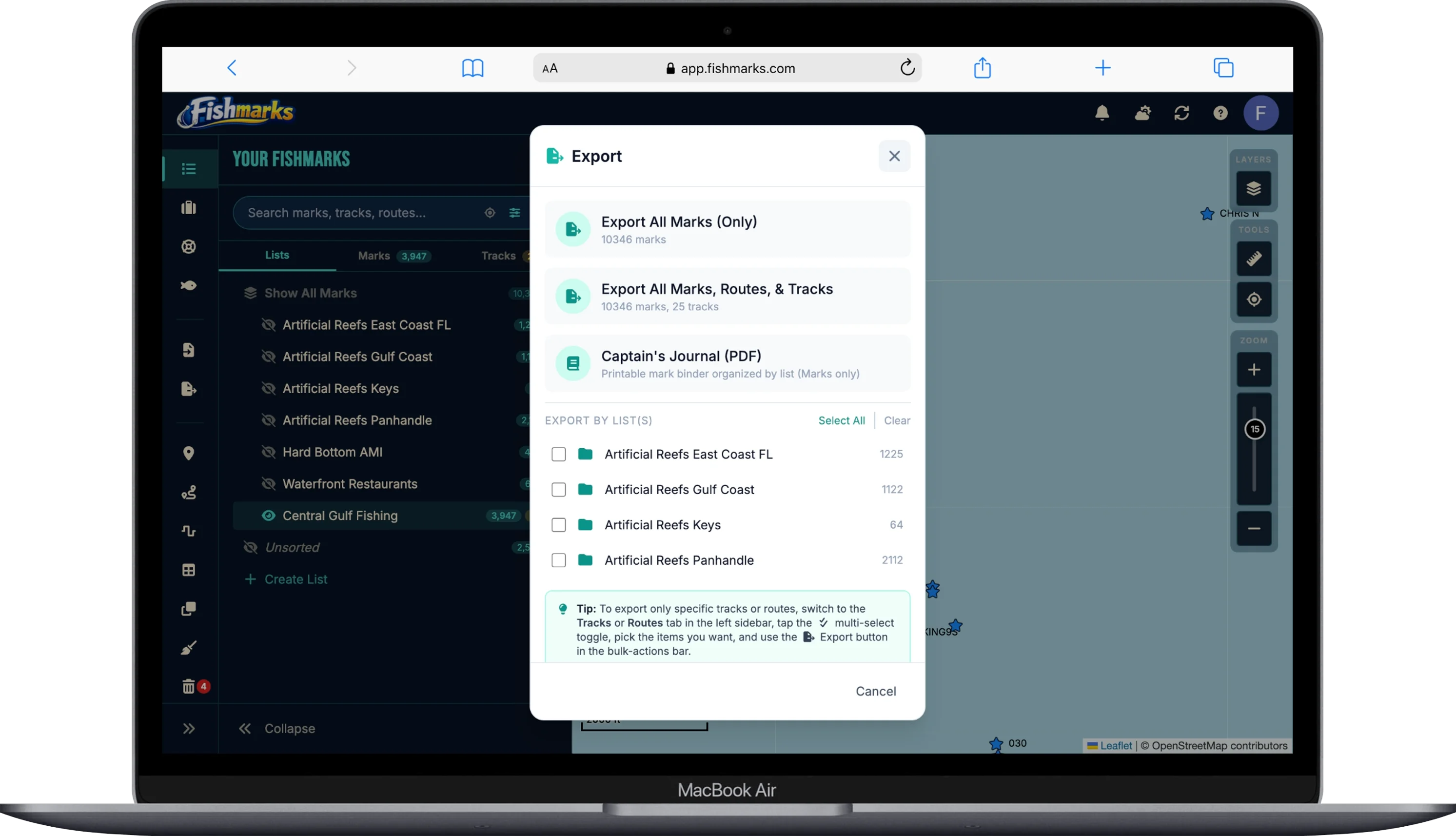Click Create List in sidebar
This screenshot has height=836, width=1456.
286,579
